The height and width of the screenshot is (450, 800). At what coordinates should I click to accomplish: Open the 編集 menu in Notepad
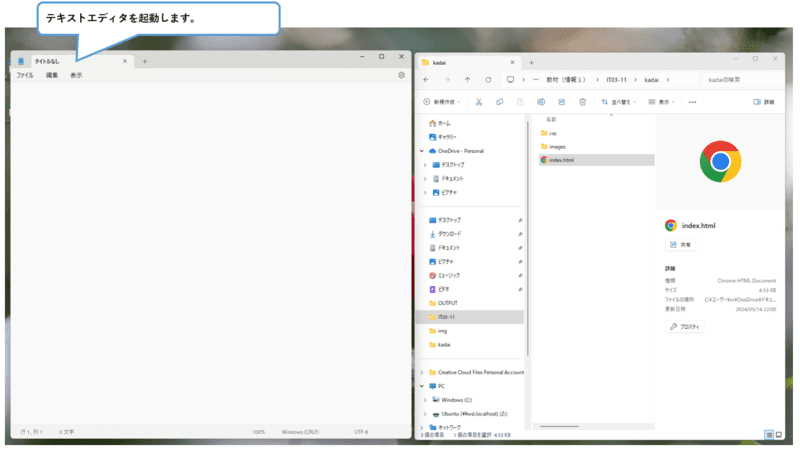click(52, 75)
